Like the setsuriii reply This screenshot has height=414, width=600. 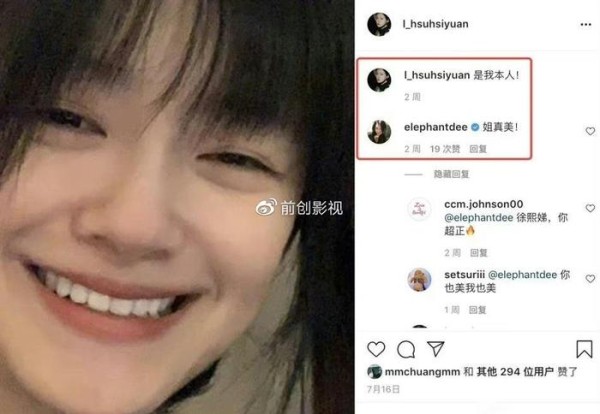pyautogui.click(x=590, y=279)
